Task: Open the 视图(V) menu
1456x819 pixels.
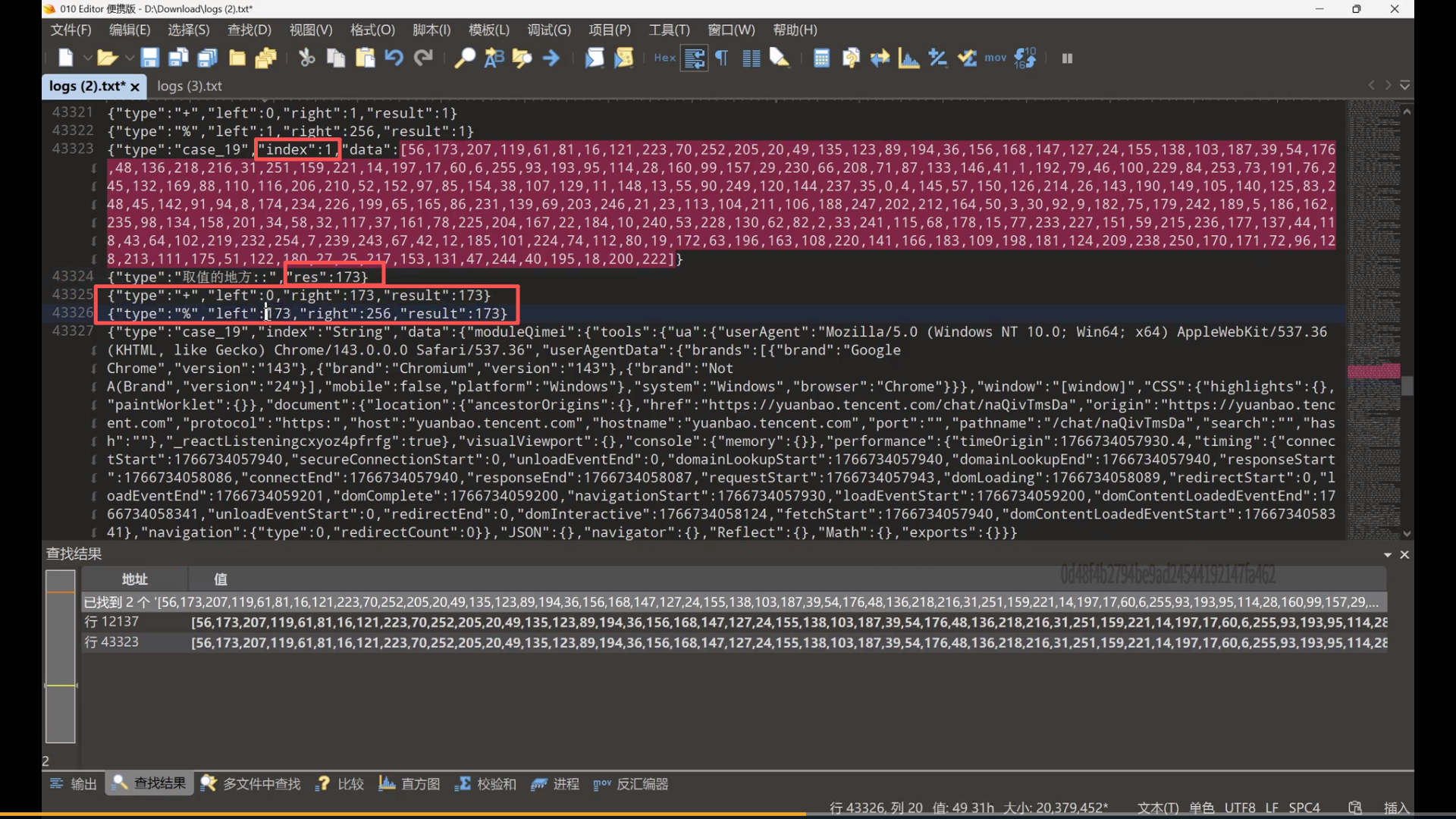Action: click(311, 30)
